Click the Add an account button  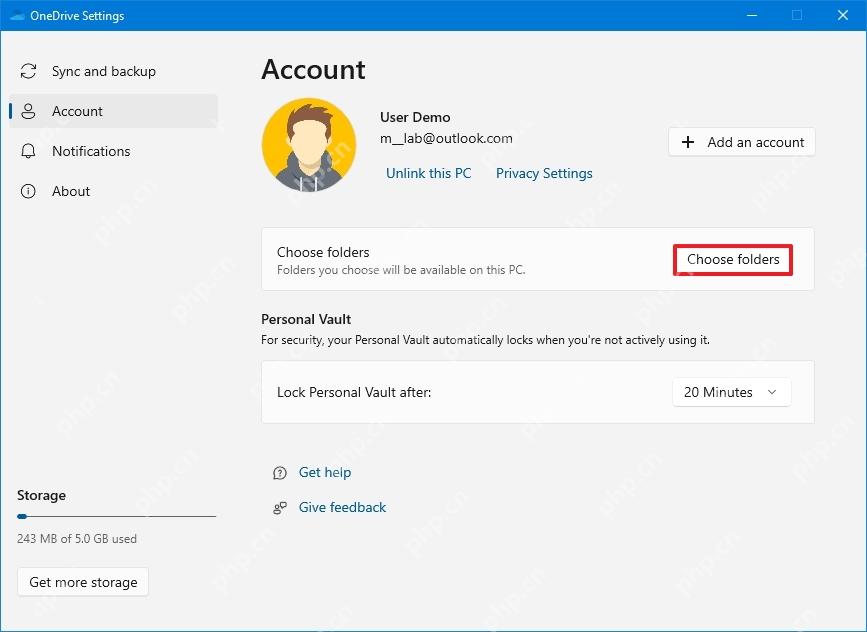click(741, 142)
